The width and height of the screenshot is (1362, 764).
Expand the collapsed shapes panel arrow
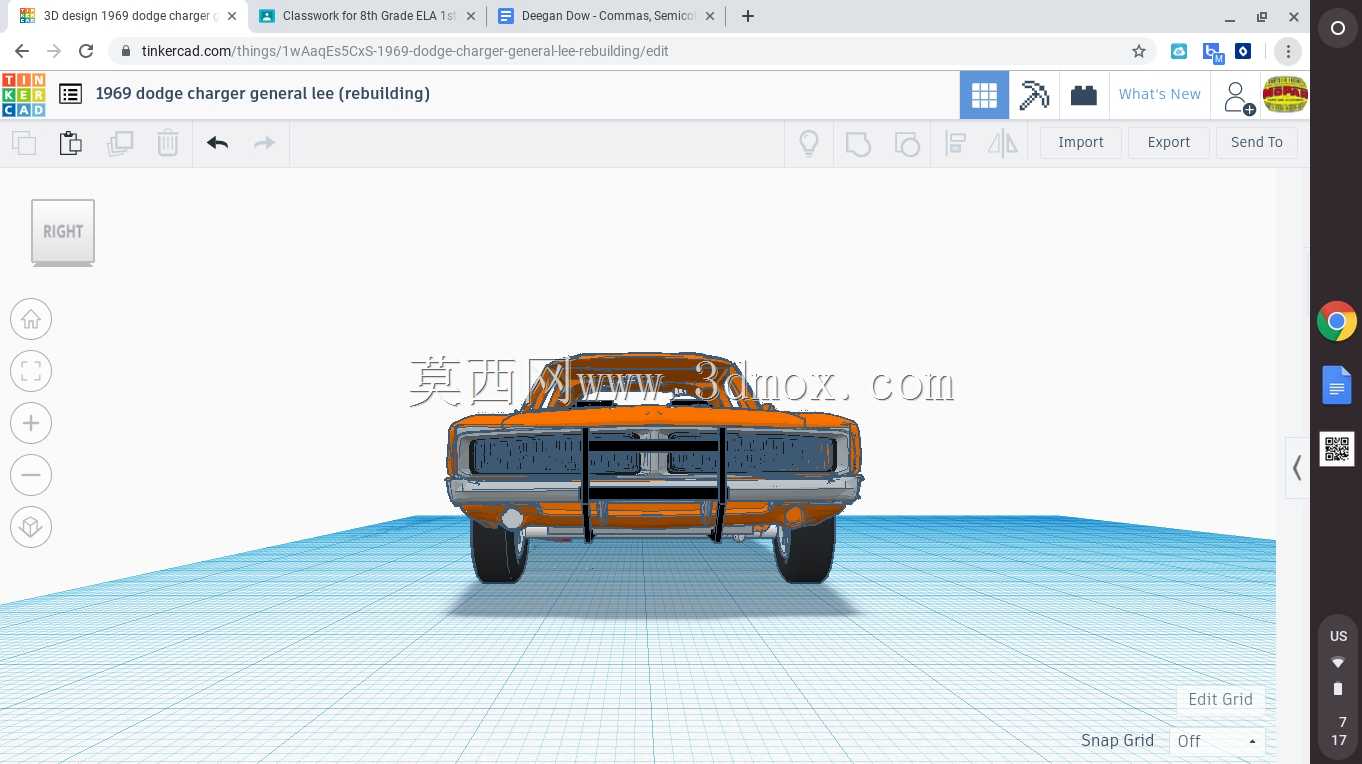(1297, 468)
